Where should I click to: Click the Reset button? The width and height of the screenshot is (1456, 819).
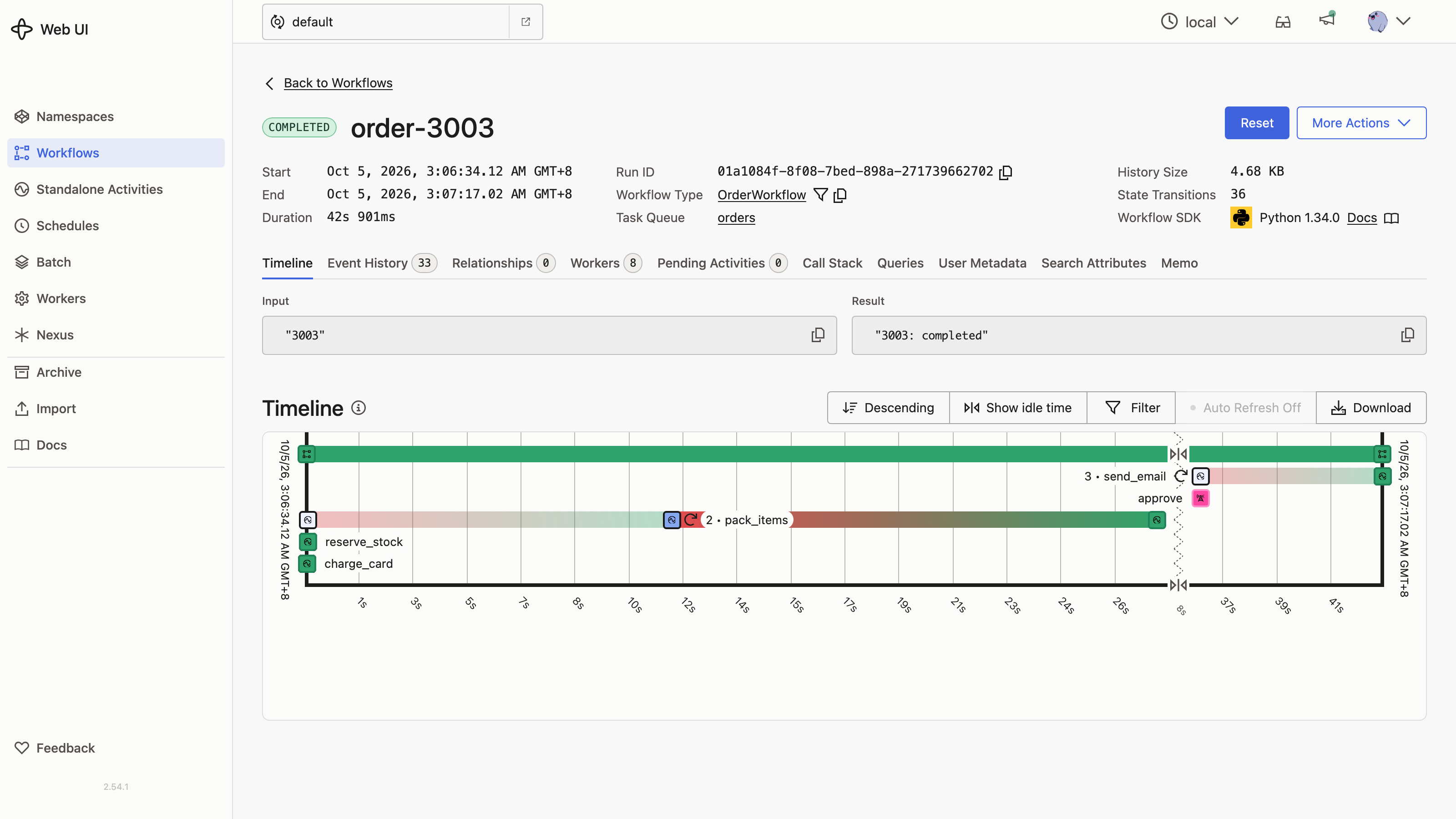click(x=1256, y=123)
